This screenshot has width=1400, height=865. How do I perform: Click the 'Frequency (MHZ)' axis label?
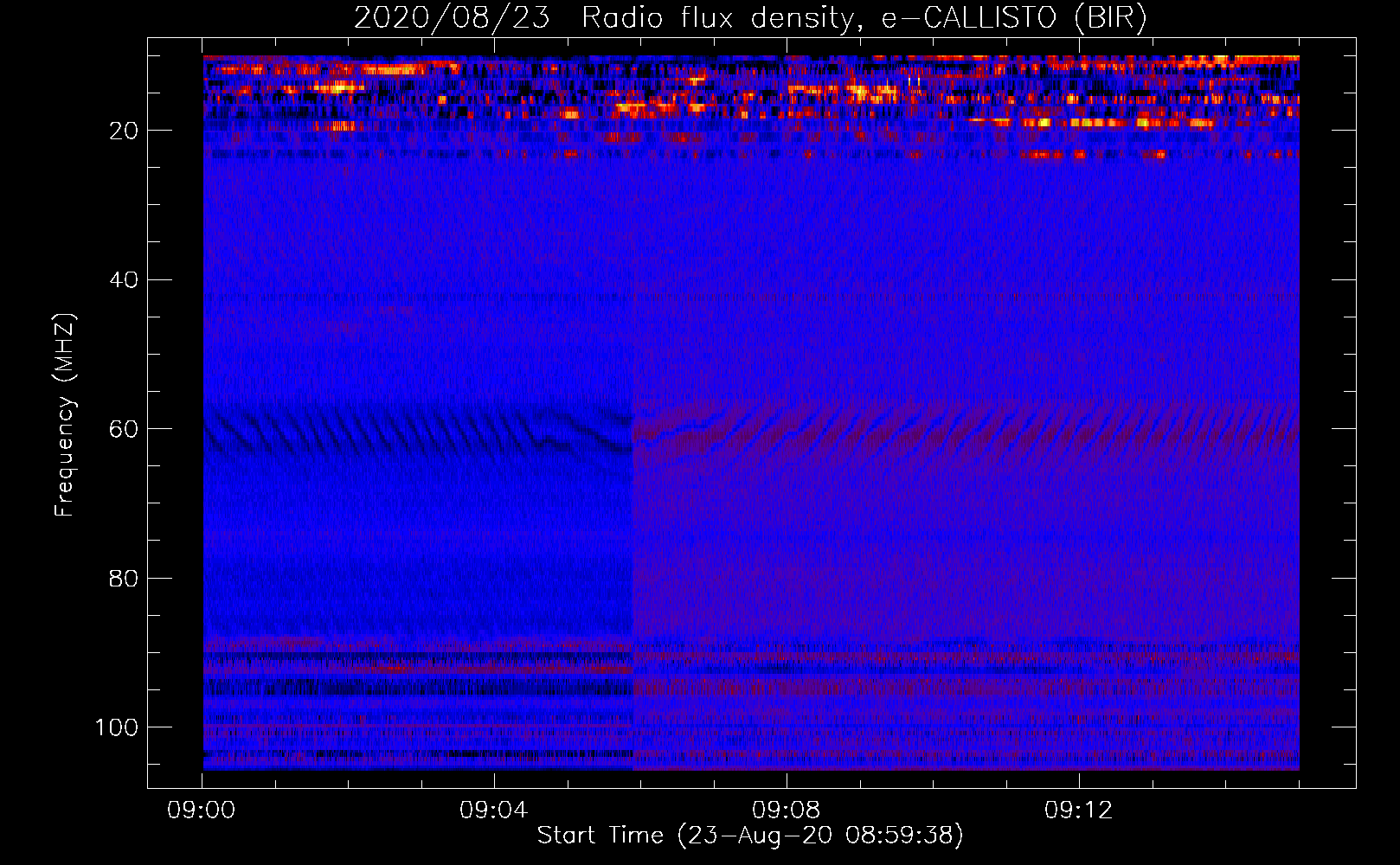[x=65, y=414]
